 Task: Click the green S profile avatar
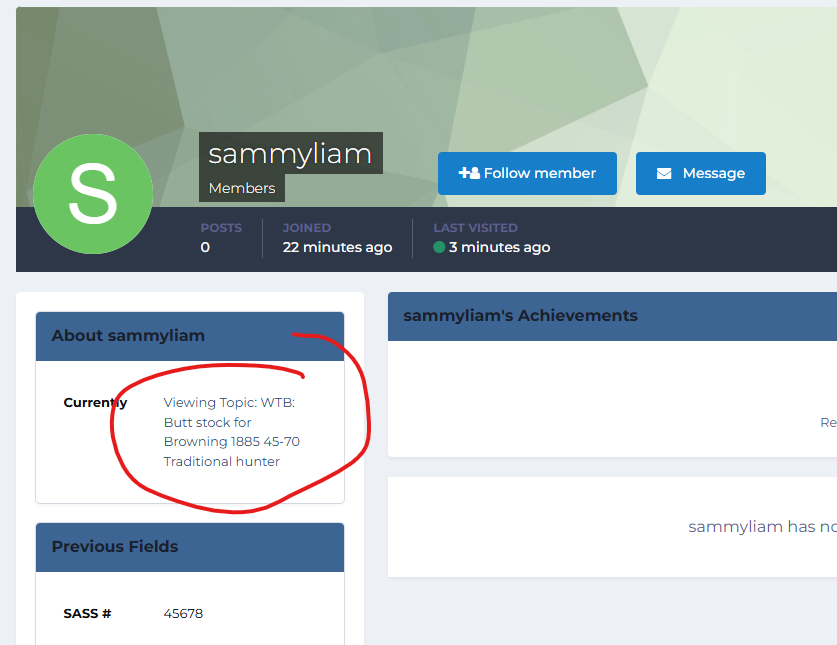pos(93,194)
